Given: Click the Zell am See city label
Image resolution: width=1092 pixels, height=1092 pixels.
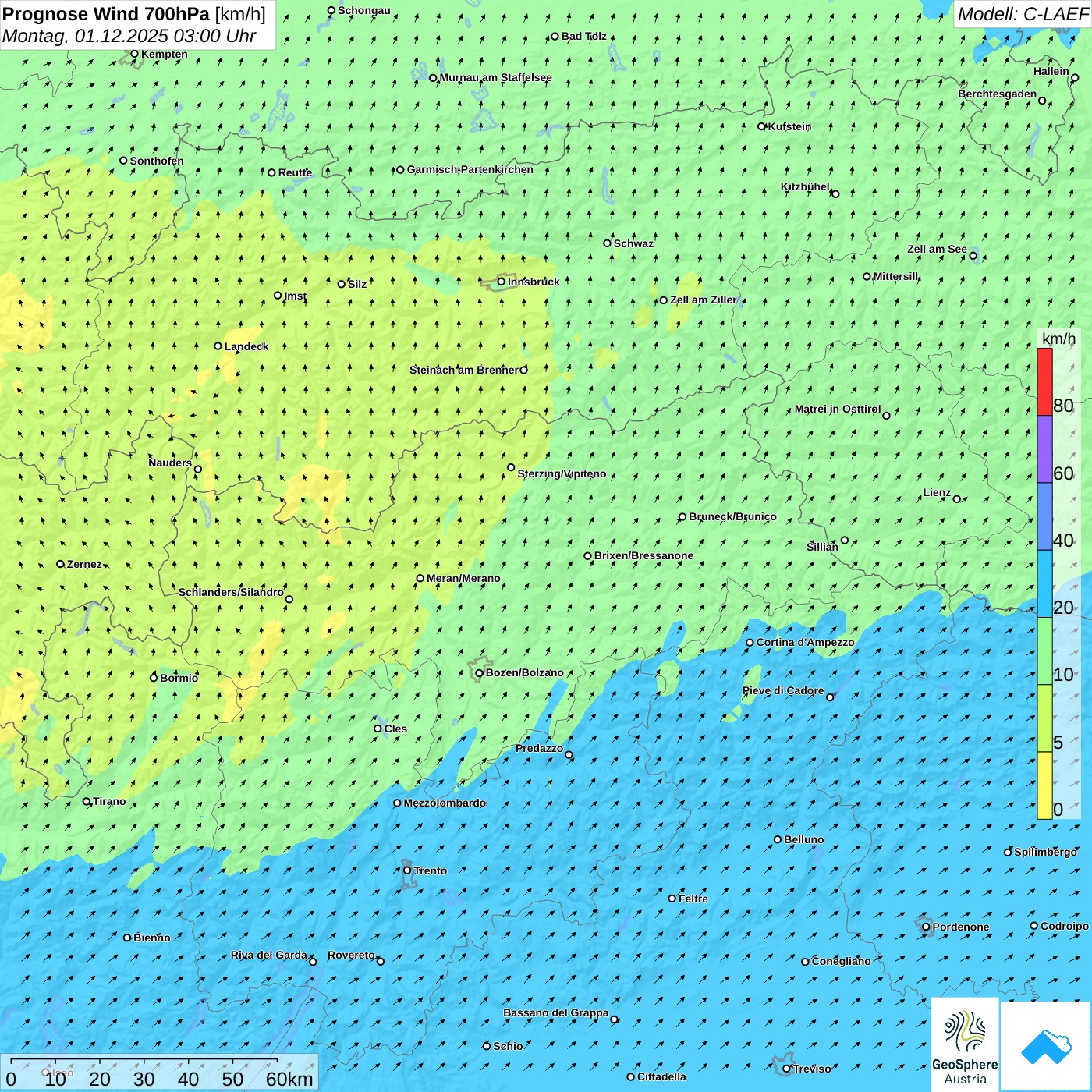Looking at the screenshot, I should [937, 250].
